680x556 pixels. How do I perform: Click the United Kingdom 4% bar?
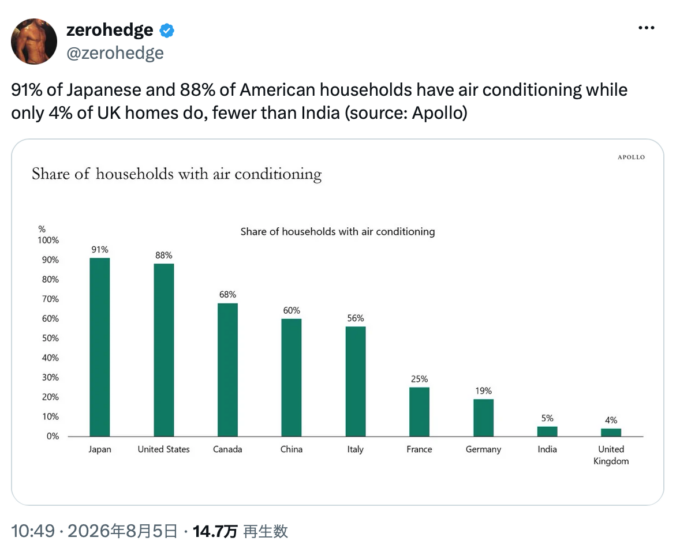(611, 432)
